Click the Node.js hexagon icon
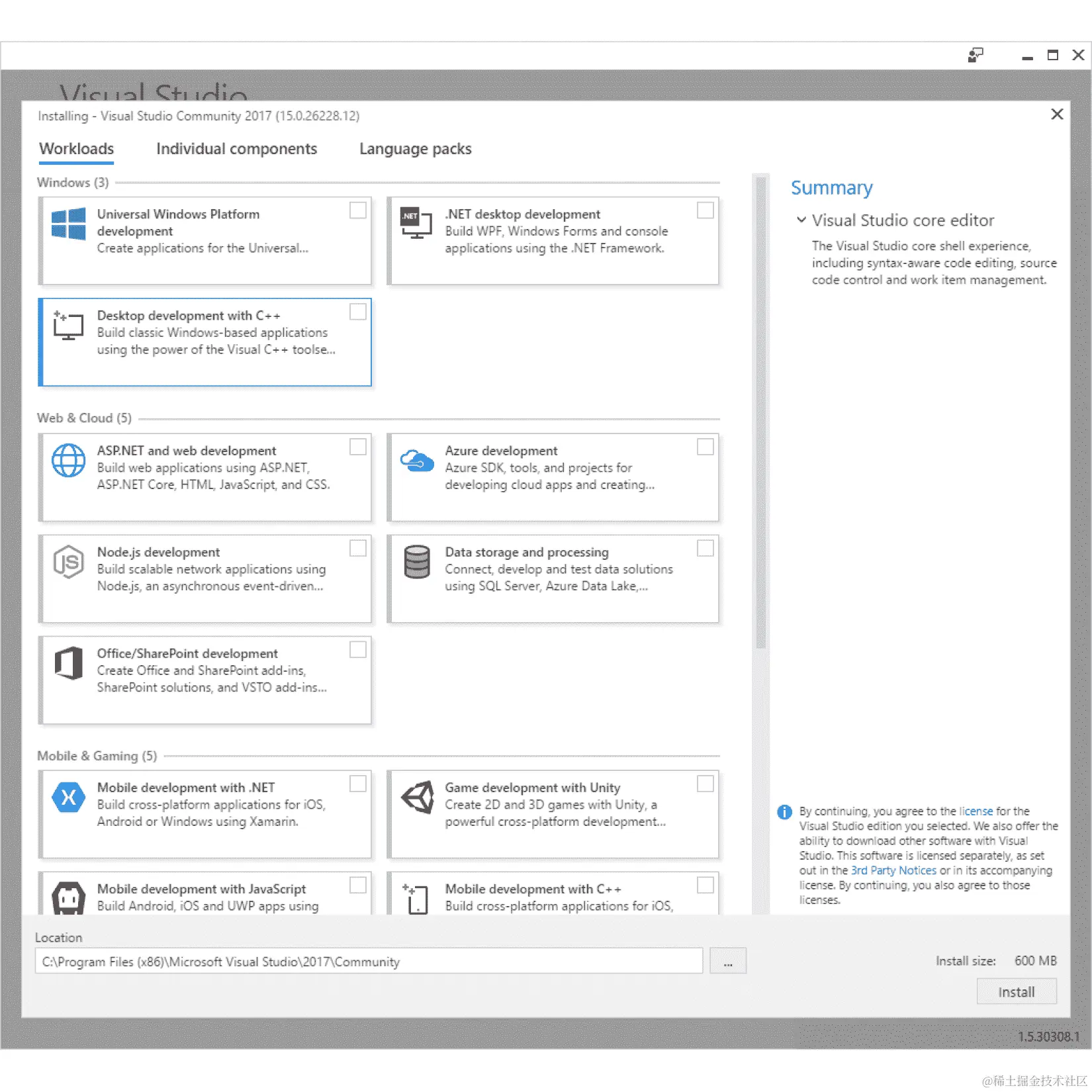This screenshot has height=1092, width=1092. tap(69, 562)
